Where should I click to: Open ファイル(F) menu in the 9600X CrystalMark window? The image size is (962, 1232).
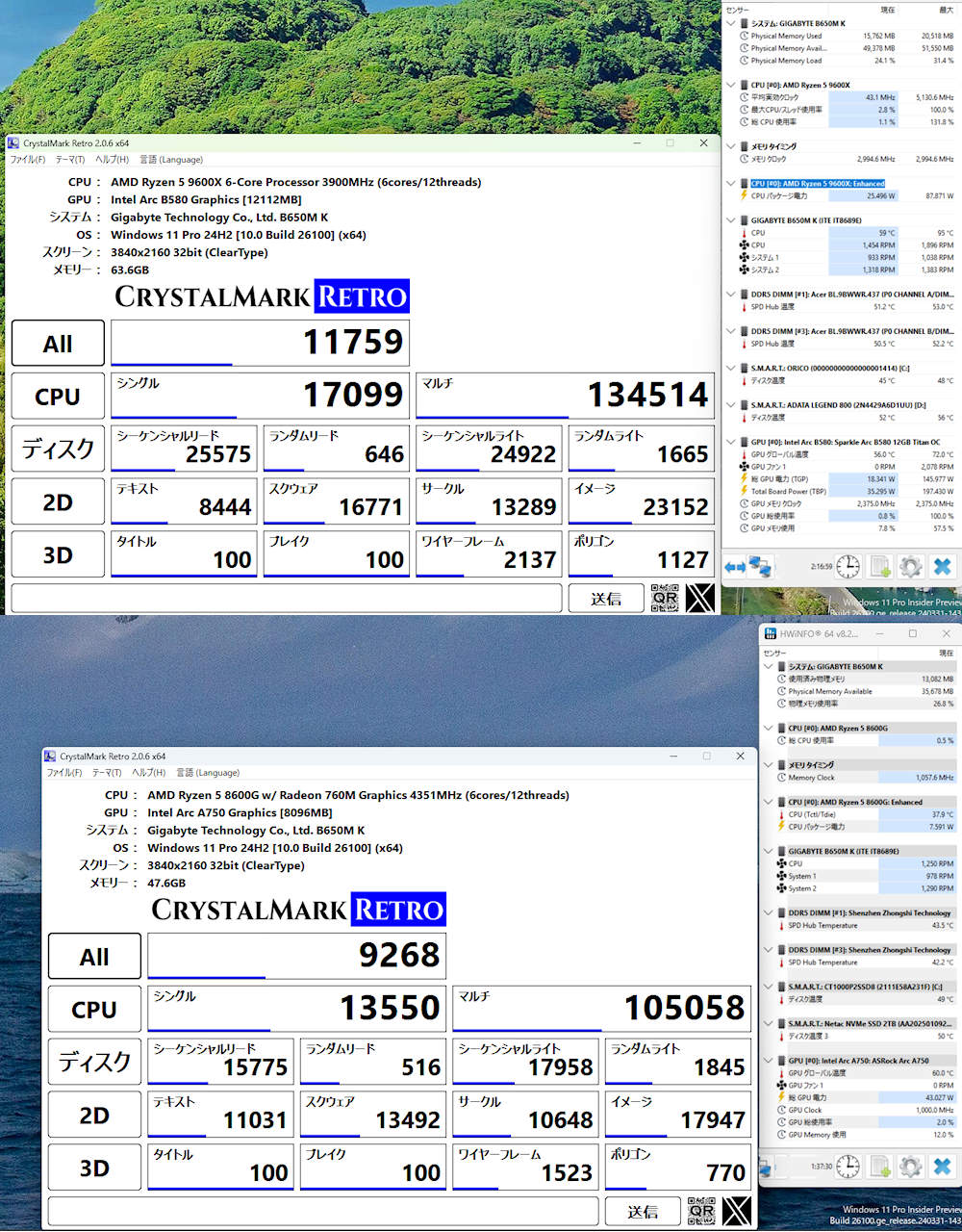click(28, 160)
